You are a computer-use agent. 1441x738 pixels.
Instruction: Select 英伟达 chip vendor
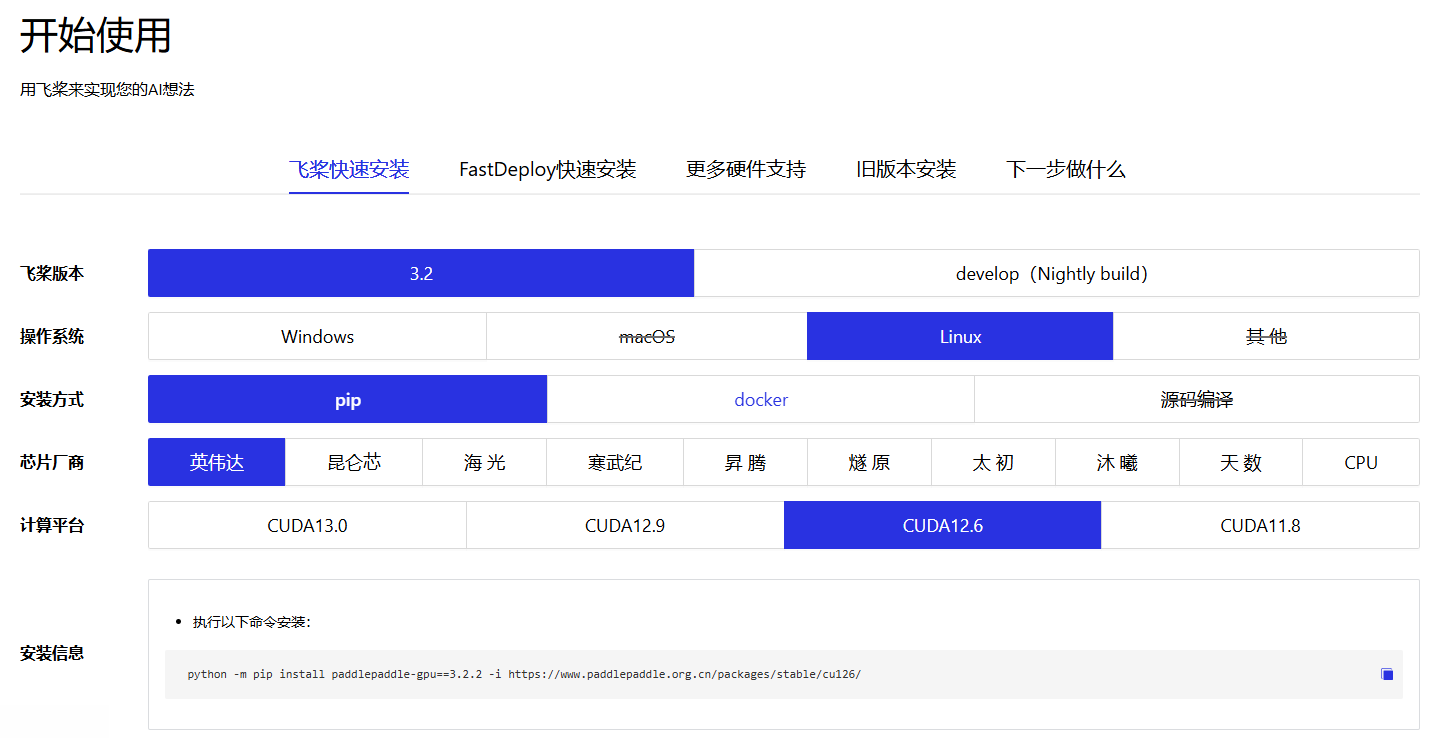pos(216,462)
